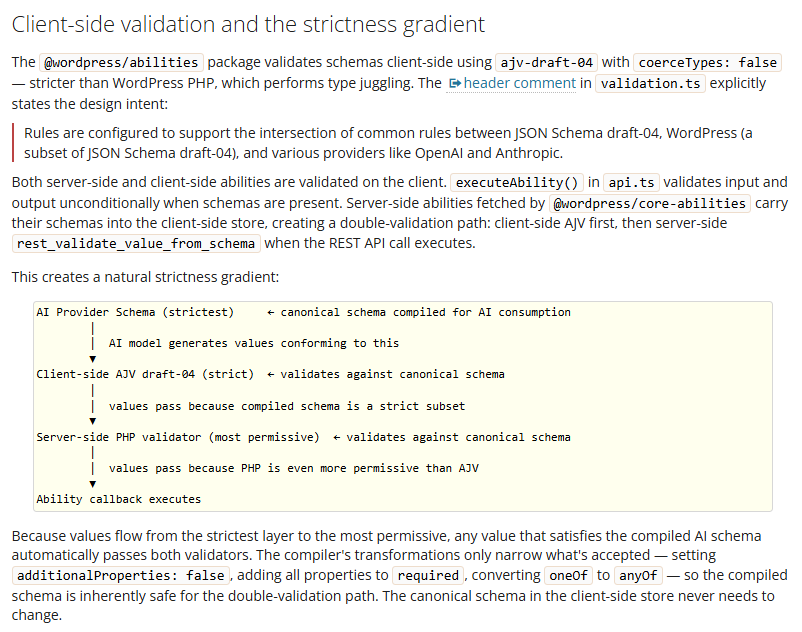
Task: Click the oneOf inline code label
Action: (x=568, y=575)
